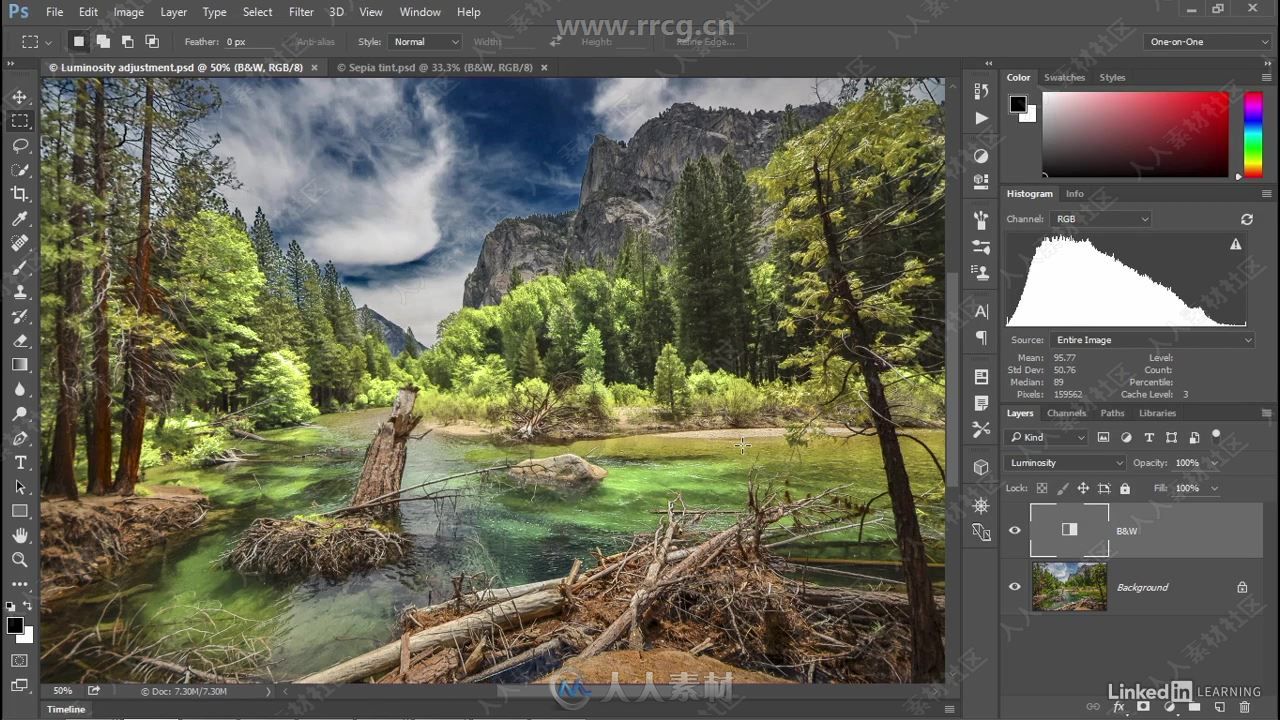
Task: Select the Zoom tool
Action: pos(20,560)
